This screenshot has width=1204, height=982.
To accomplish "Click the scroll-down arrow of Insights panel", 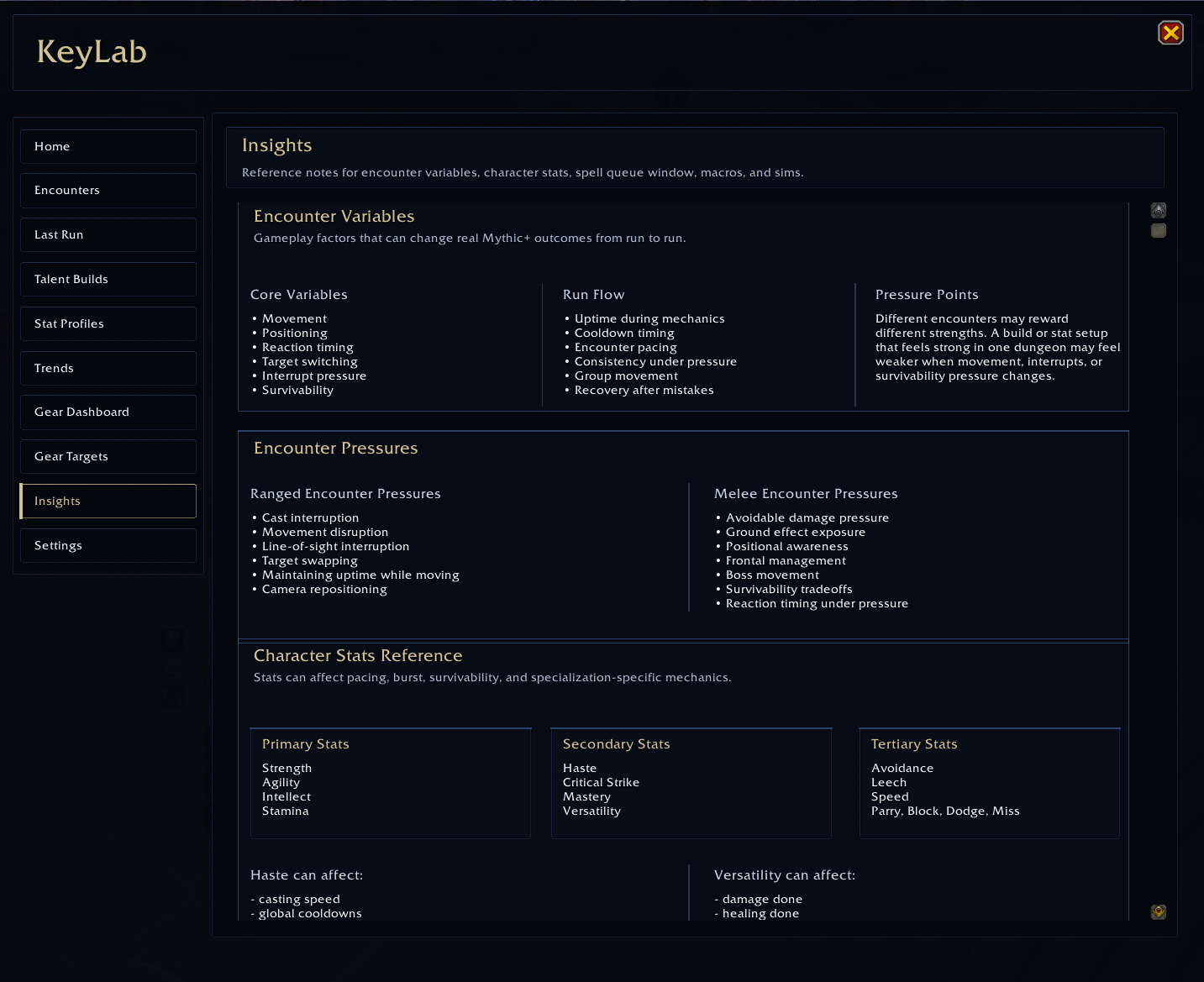I will click(1159, 912).
